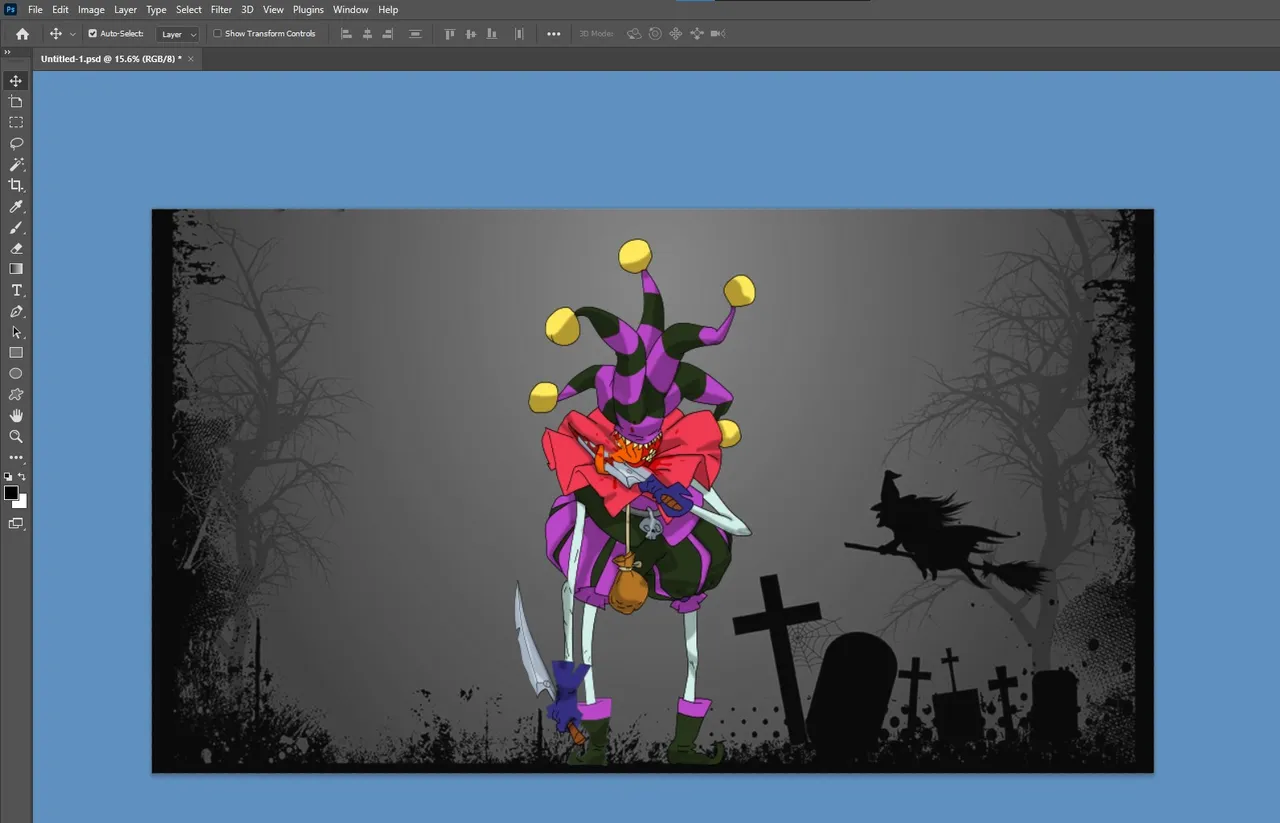Open the Image menu
Image resolution: width=1280 pixels, height=823 pixels.
point(91,10)
